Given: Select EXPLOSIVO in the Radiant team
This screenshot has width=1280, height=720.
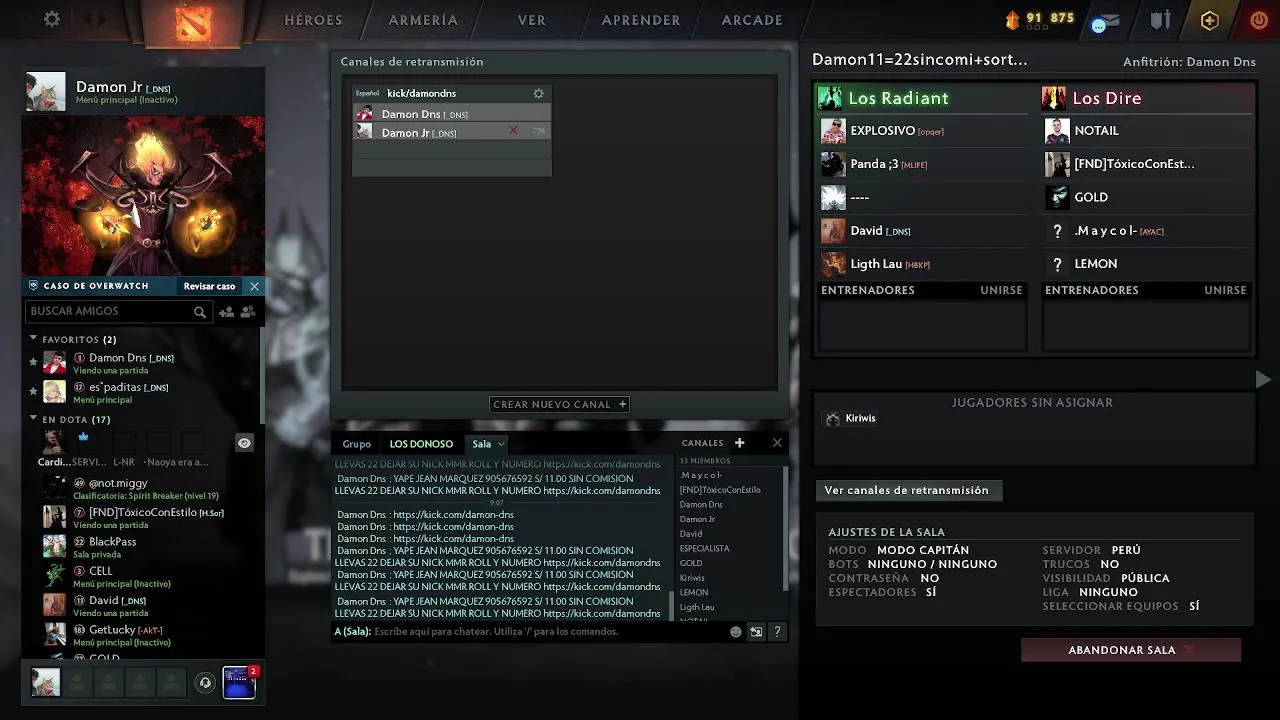Looking at the screenshot, I should (x=922, y=131).
